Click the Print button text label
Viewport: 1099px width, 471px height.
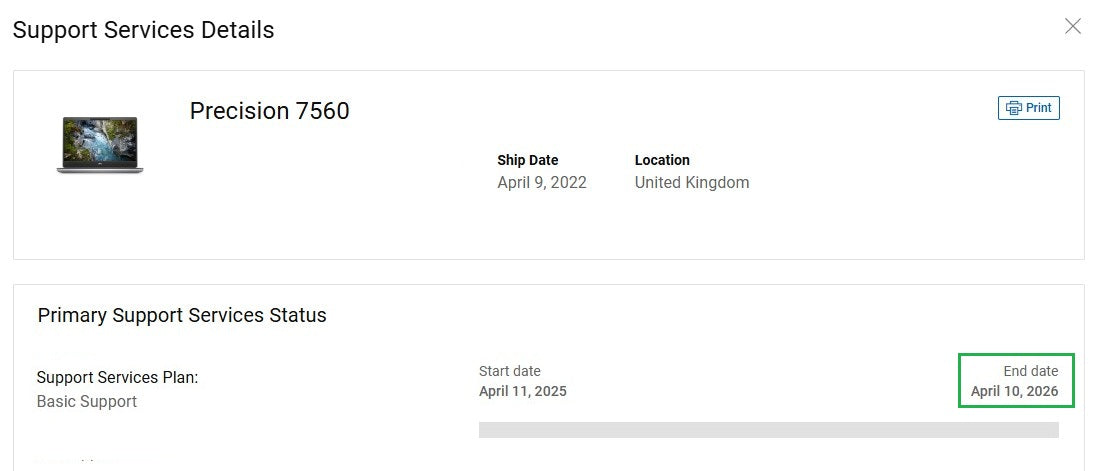point(1039,108)
